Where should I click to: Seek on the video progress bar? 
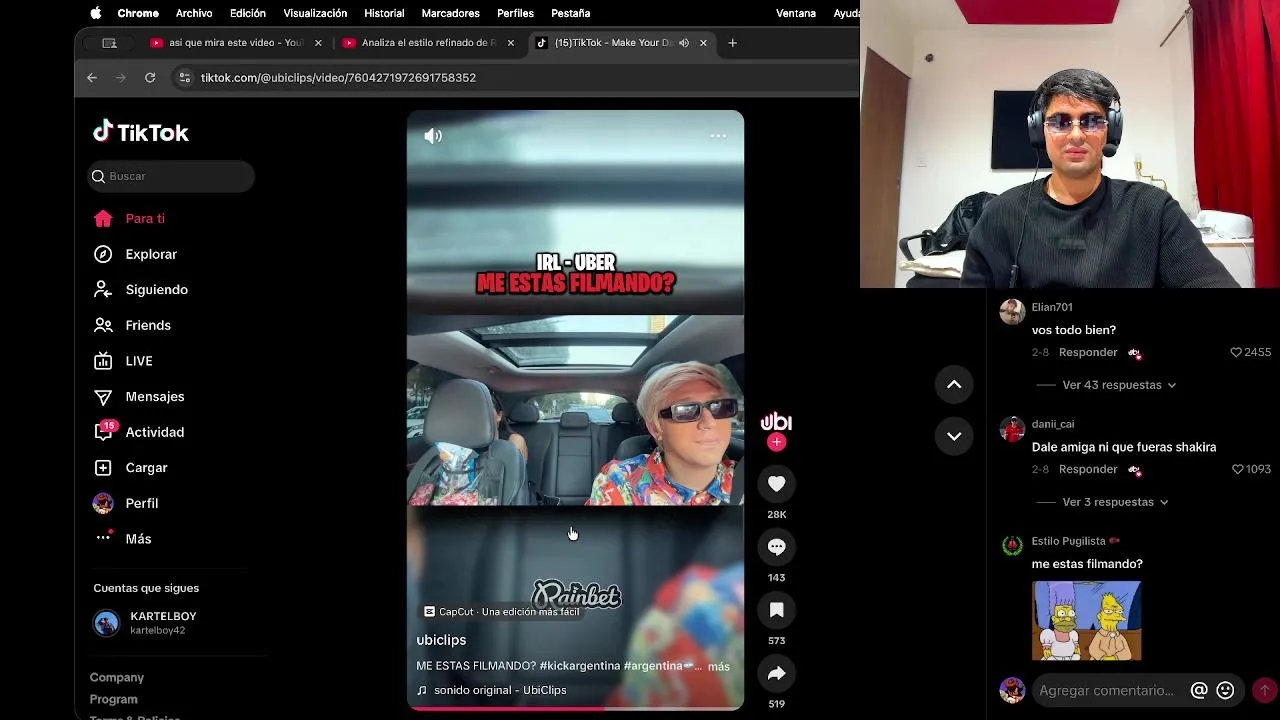[x=575, y=708]
